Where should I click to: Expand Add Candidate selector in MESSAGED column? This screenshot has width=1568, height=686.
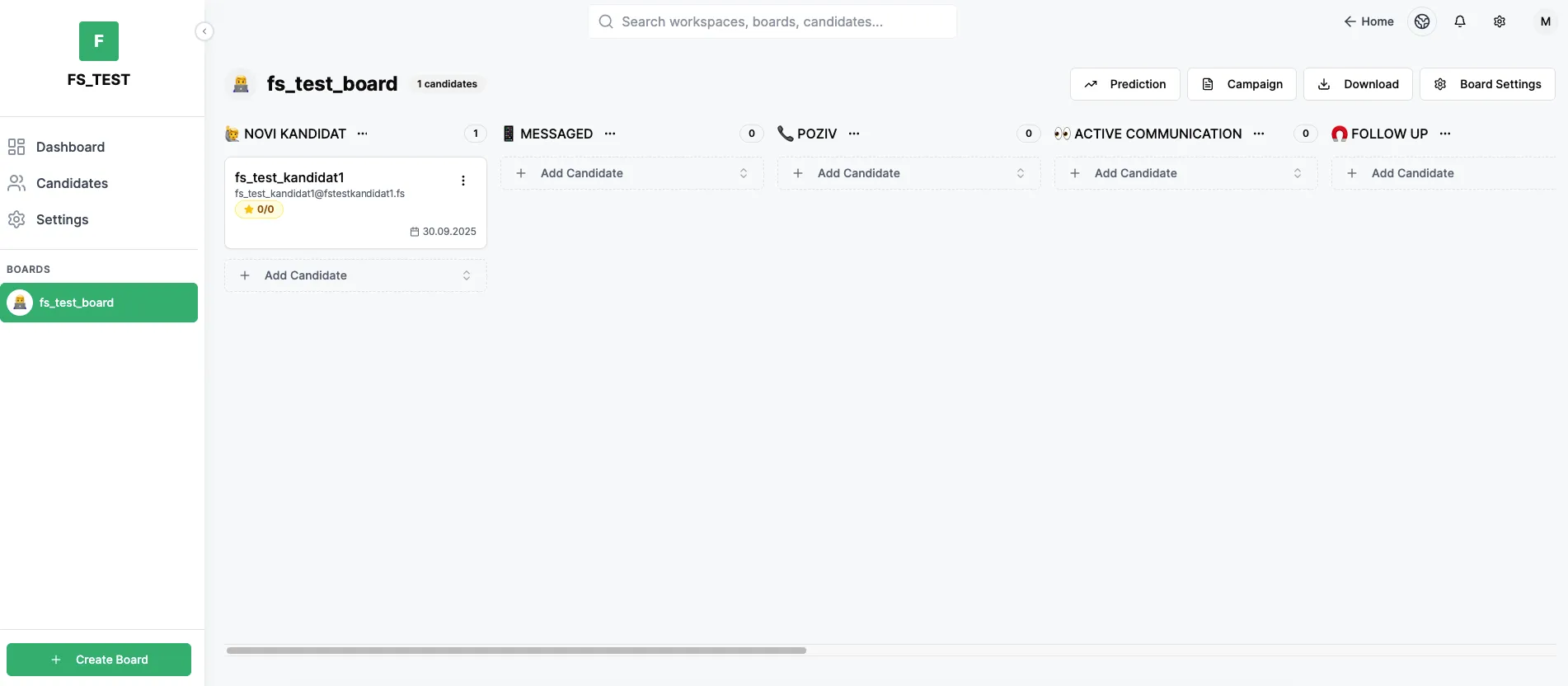744,173
